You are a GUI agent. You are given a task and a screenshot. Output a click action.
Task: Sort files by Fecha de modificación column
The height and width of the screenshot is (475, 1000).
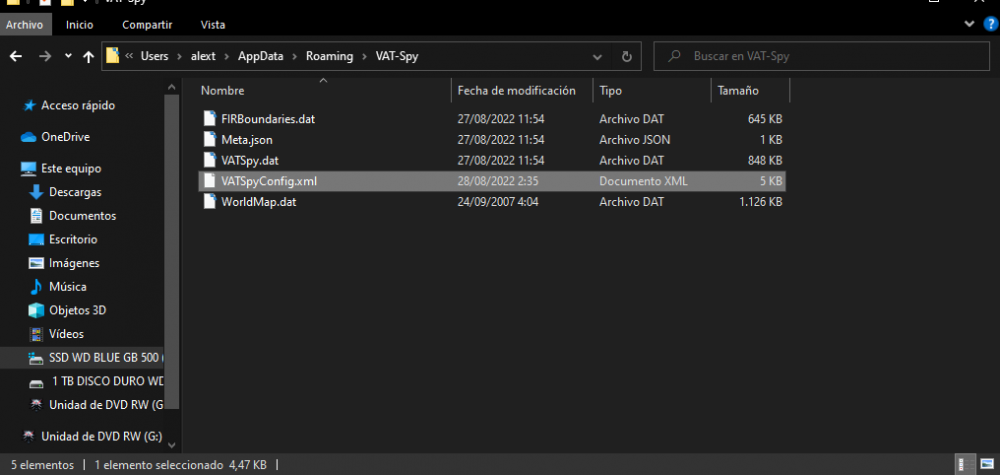pos(516,90)
